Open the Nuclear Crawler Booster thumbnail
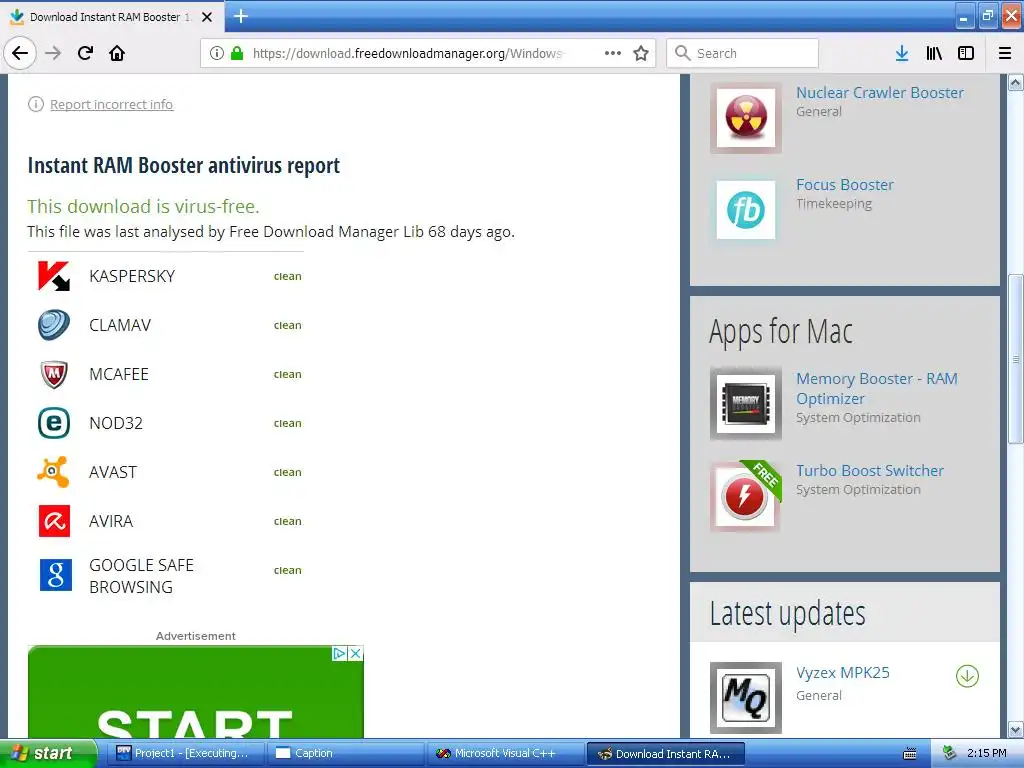The height and width of the screenshot is (768, 1024). click(746, 118)
